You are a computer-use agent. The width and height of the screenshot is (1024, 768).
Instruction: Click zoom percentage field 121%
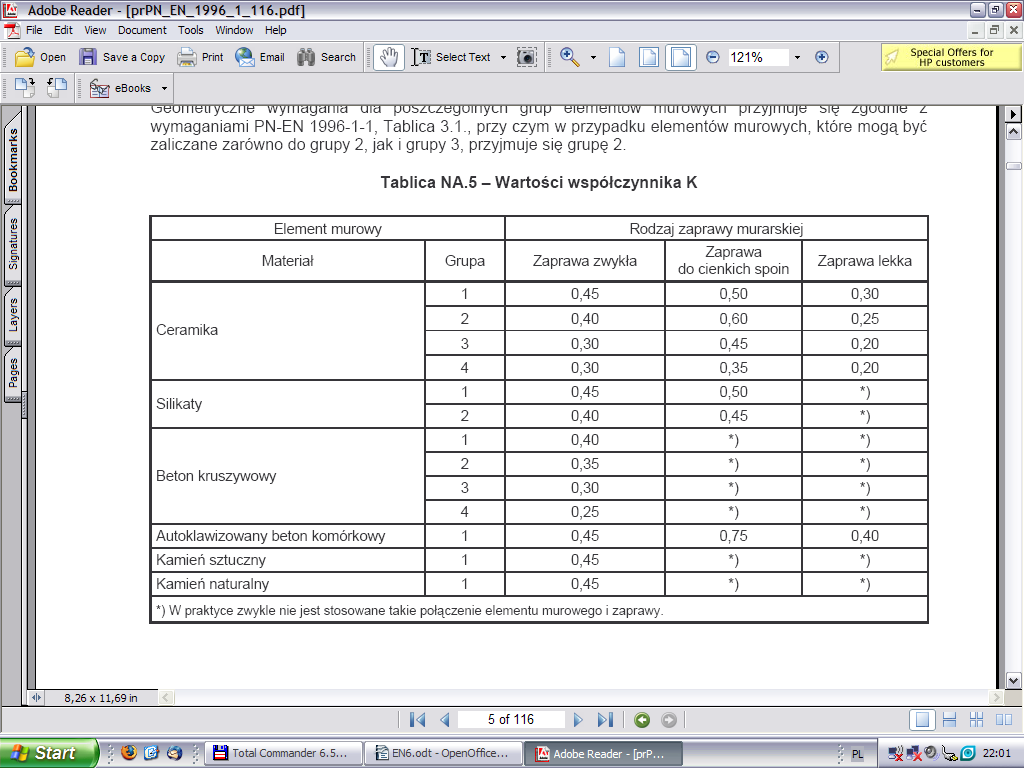point(758,57)
